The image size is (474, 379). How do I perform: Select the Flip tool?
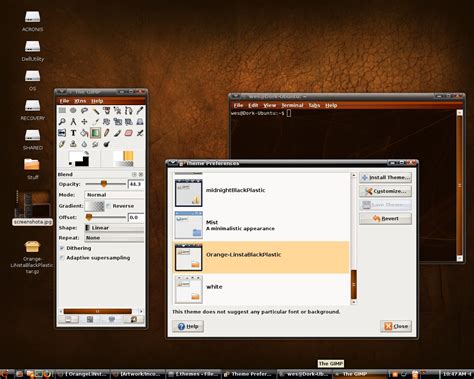coord(62,133)
